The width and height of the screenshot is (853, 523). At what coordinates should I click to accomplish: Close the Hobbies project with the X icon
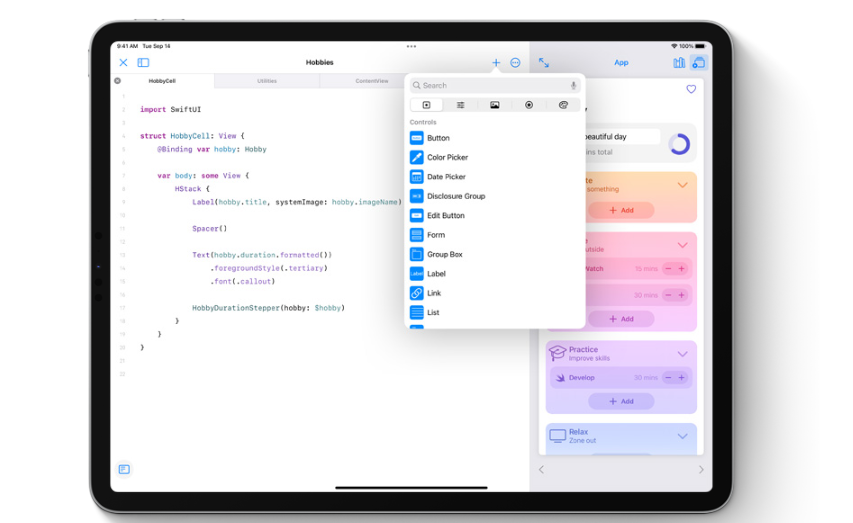(x=123, y=63)
